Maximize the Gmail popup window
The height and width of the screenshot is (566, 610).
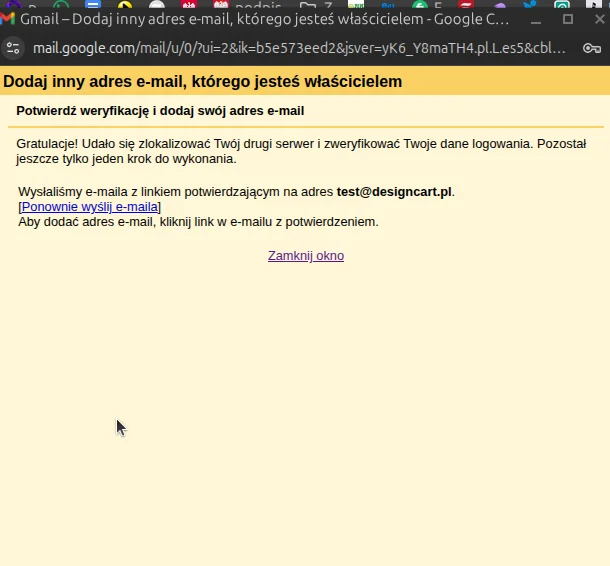click(568, 19)
